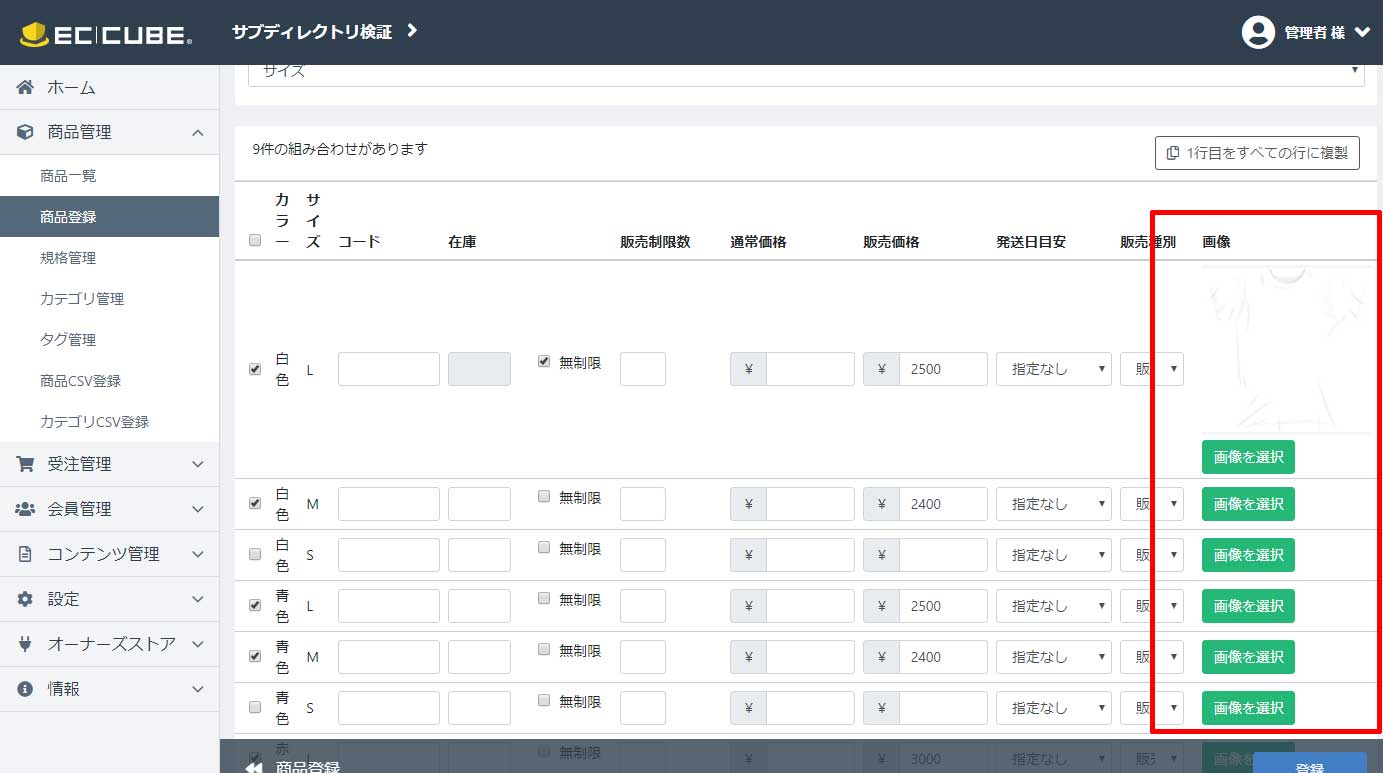Click the Home house icon in sidebar
Screen dimensions: 1383x773
(26, 87)
